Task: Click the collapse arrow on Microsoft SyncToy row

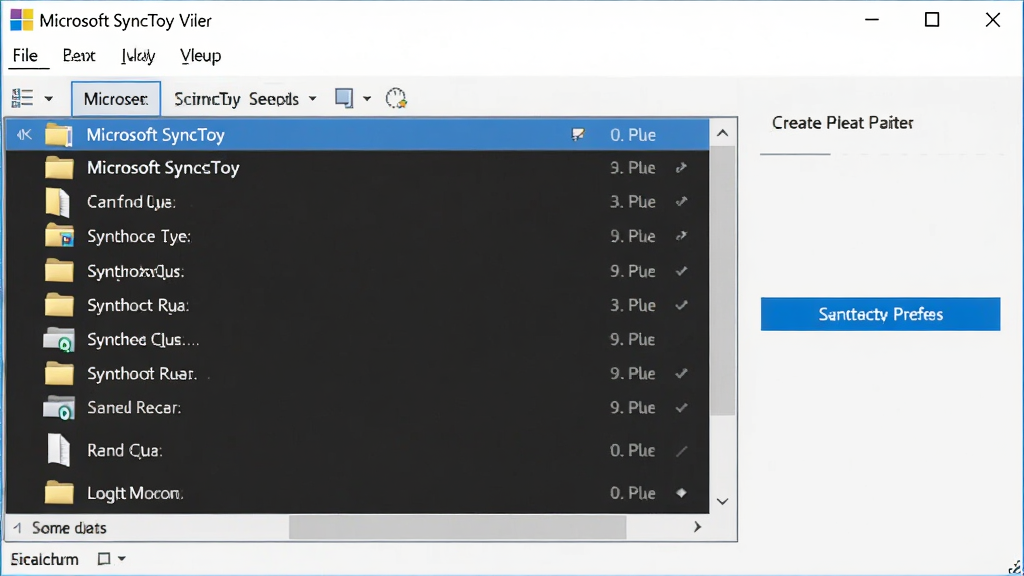Action: point(24,135)
